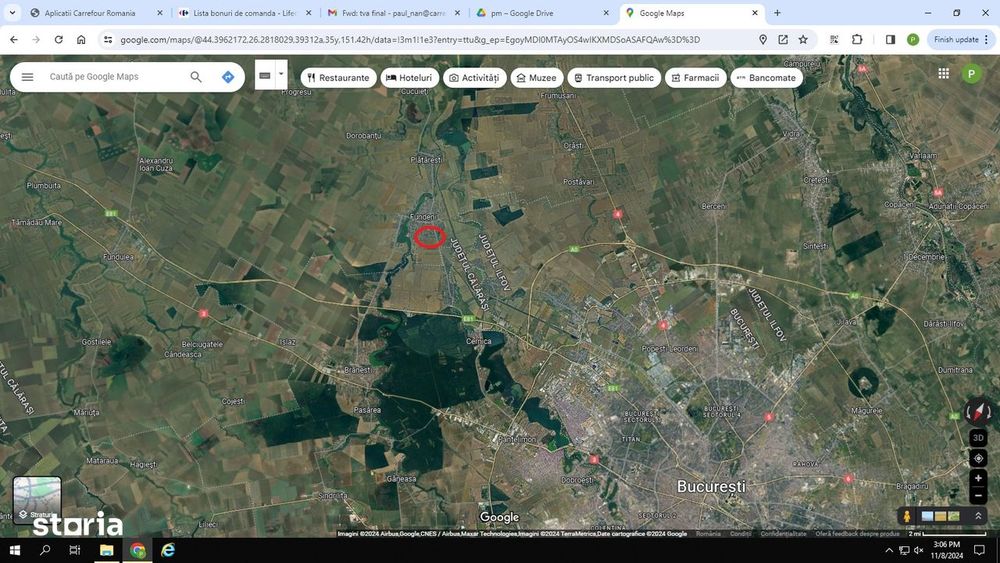Viewport: 1000px width, 563px height.
Task: Show my location on the map
Action: click(978, 458)
